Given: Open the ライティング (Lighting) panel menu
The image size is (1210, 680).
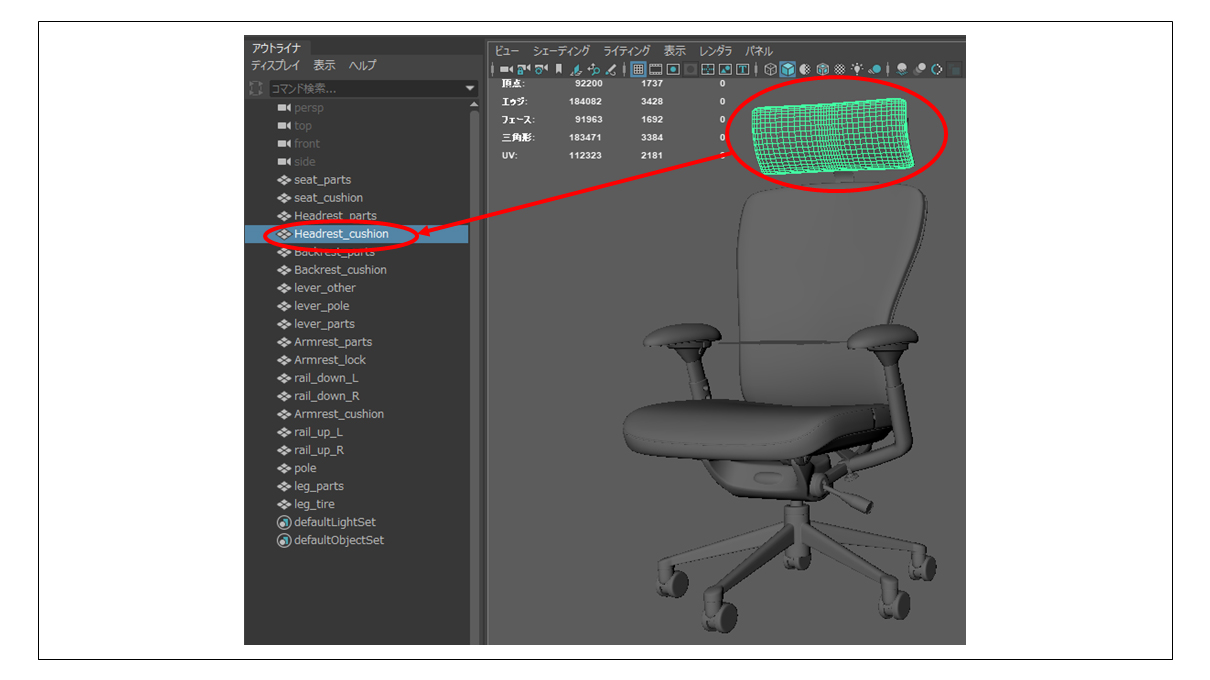Looking at the screenshot, I should pos(626,50).
